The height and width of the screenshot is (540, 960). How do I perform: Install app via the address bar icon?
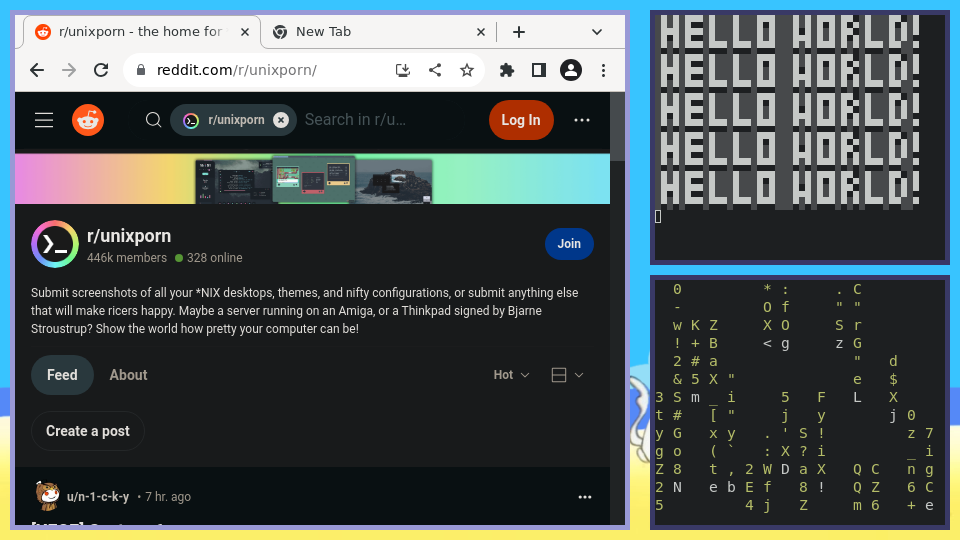(x=403, y=70)
